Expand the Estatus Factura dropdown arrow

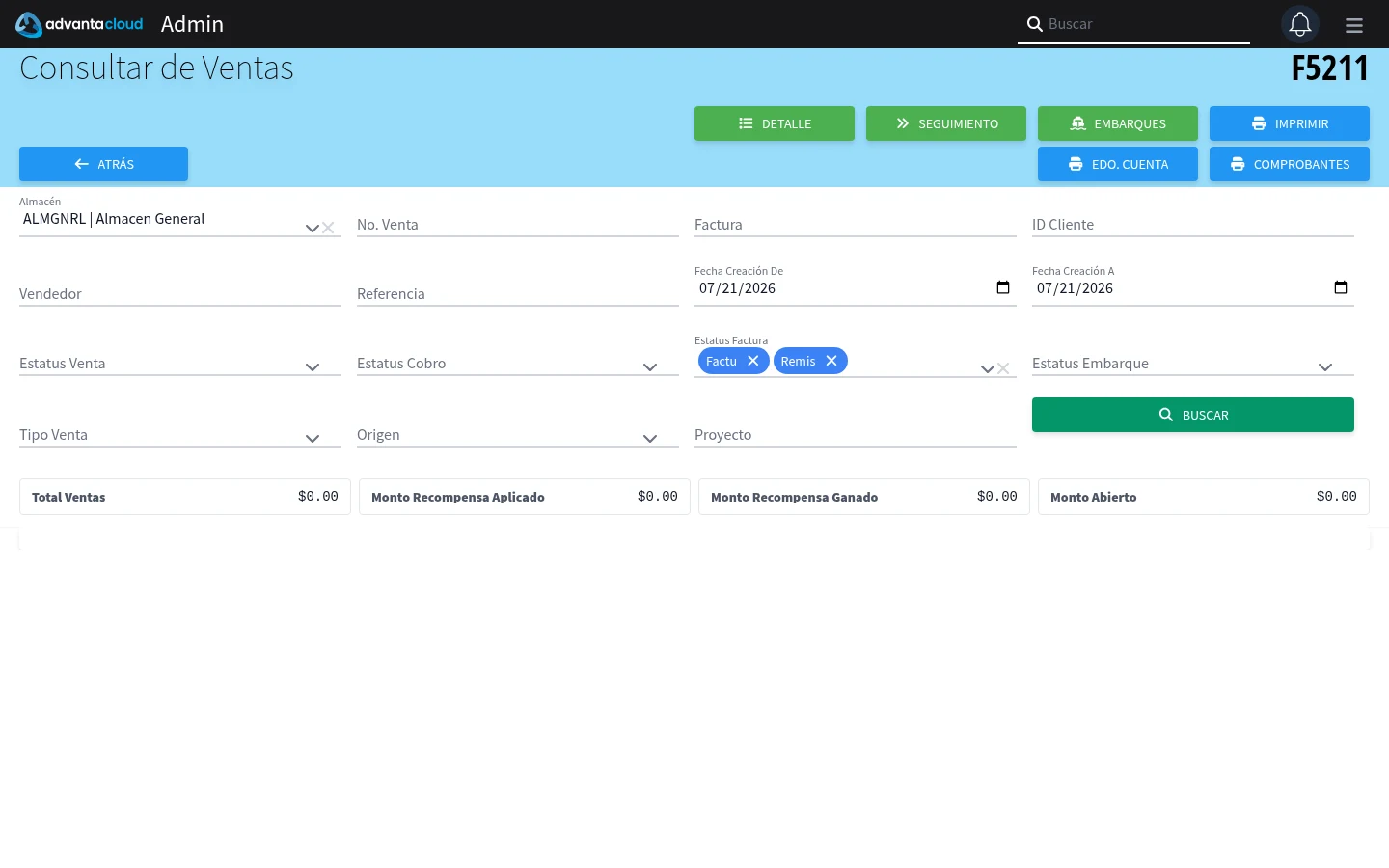[987, 369]
